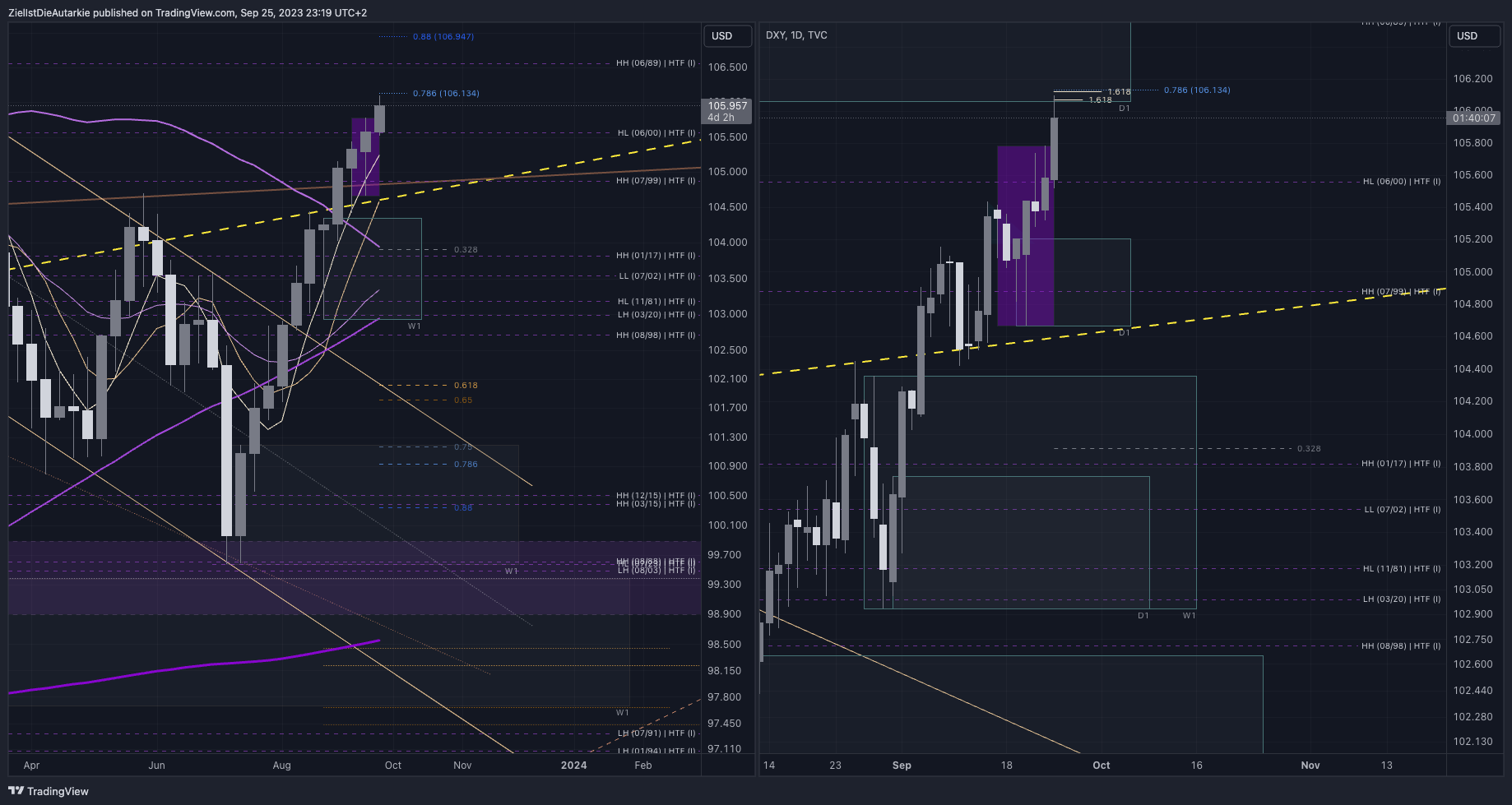Screen dimensions: 1512x805
Task: Select HL (06/00) | HTF label on left chart
Action: pos(656,133)
